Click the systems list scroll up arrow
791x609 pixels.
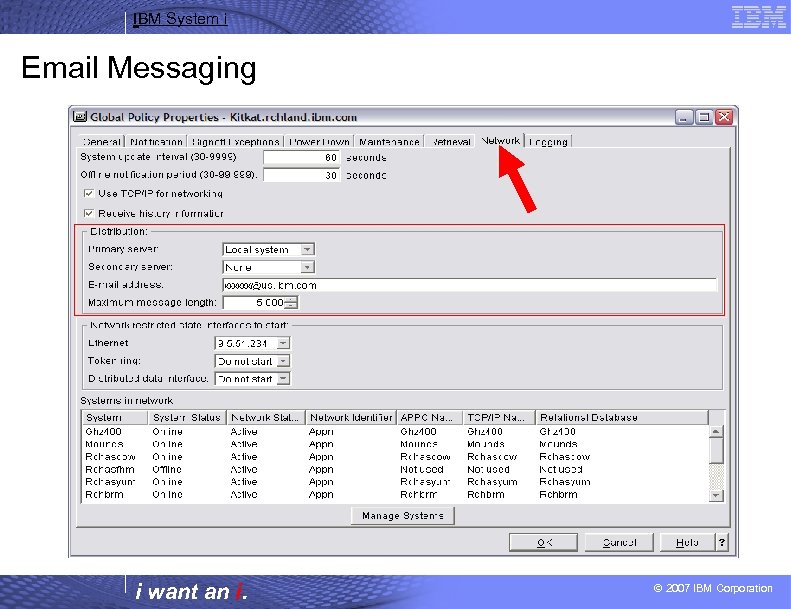point(716,431)
